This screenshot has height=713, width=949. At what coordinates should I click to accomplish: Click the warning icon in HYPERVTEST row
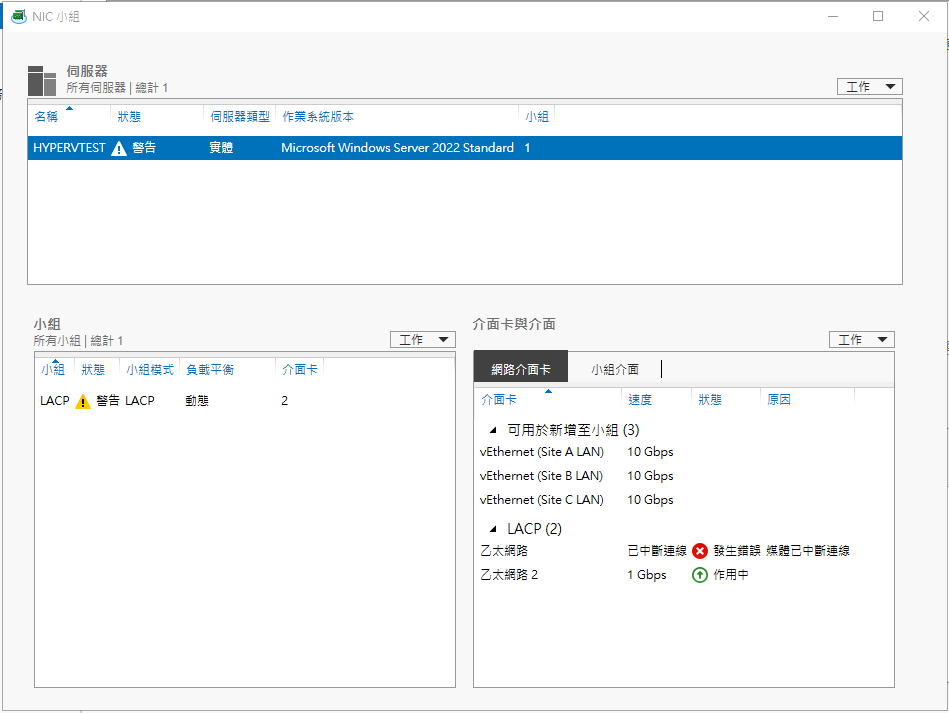(x=119, y=148)
